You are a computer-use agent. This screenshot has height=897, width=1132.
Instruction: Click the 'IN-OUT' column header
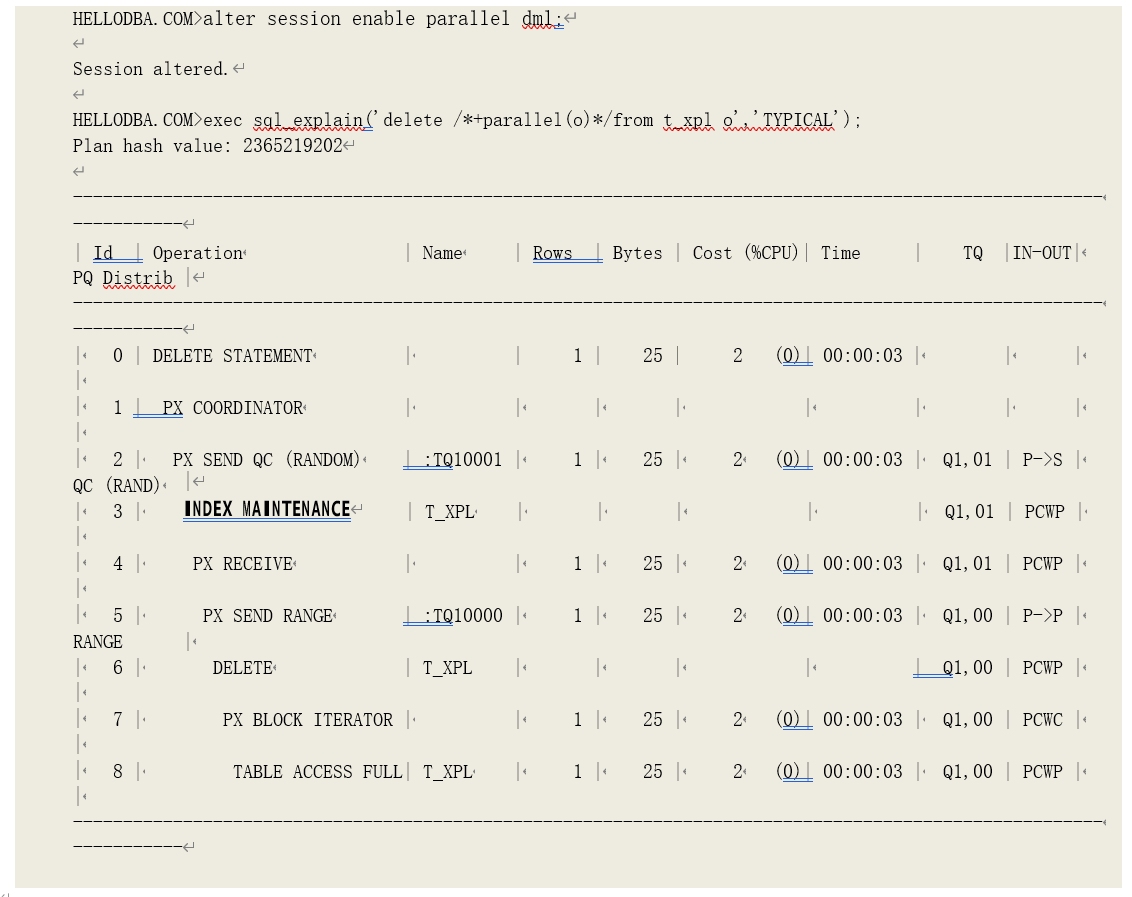pyautogui.click(x=1042, y=253)
